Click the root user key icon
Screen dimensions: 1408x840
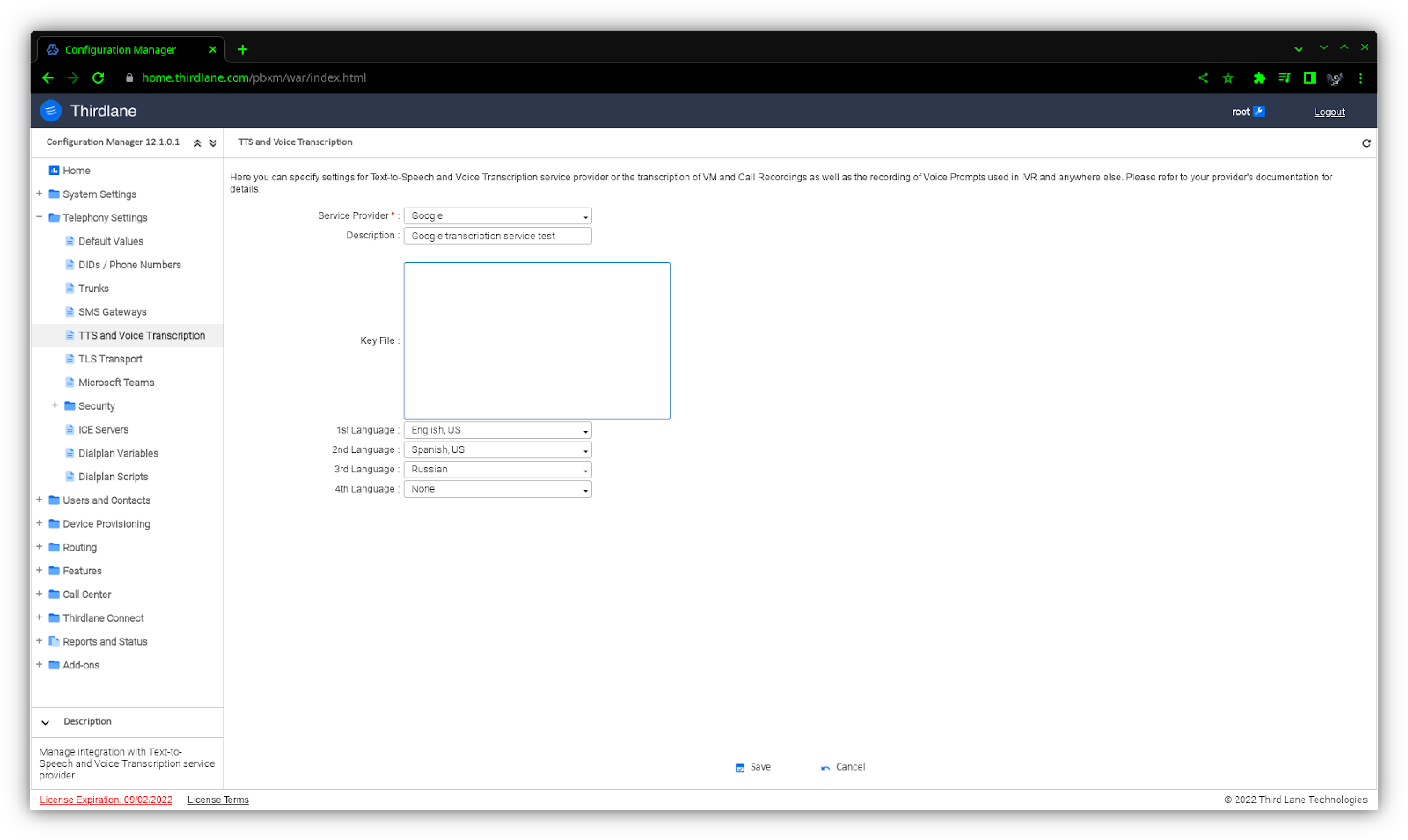(x=1259, y=112)
